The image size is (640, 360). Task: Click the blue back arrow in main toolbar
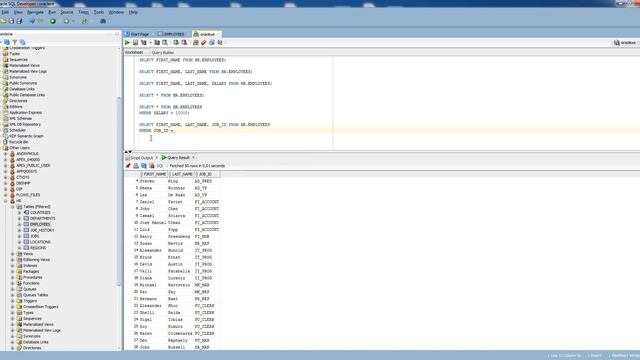point(32,21)
